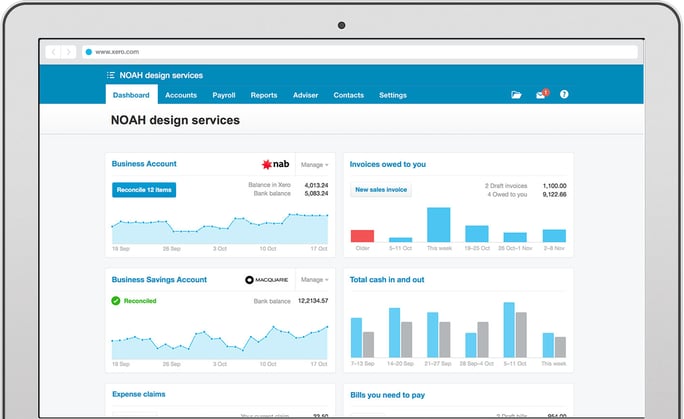Screen dimensions: 684x419
Task: Click the www.xero.com address bar
Action: coord(360,52)
